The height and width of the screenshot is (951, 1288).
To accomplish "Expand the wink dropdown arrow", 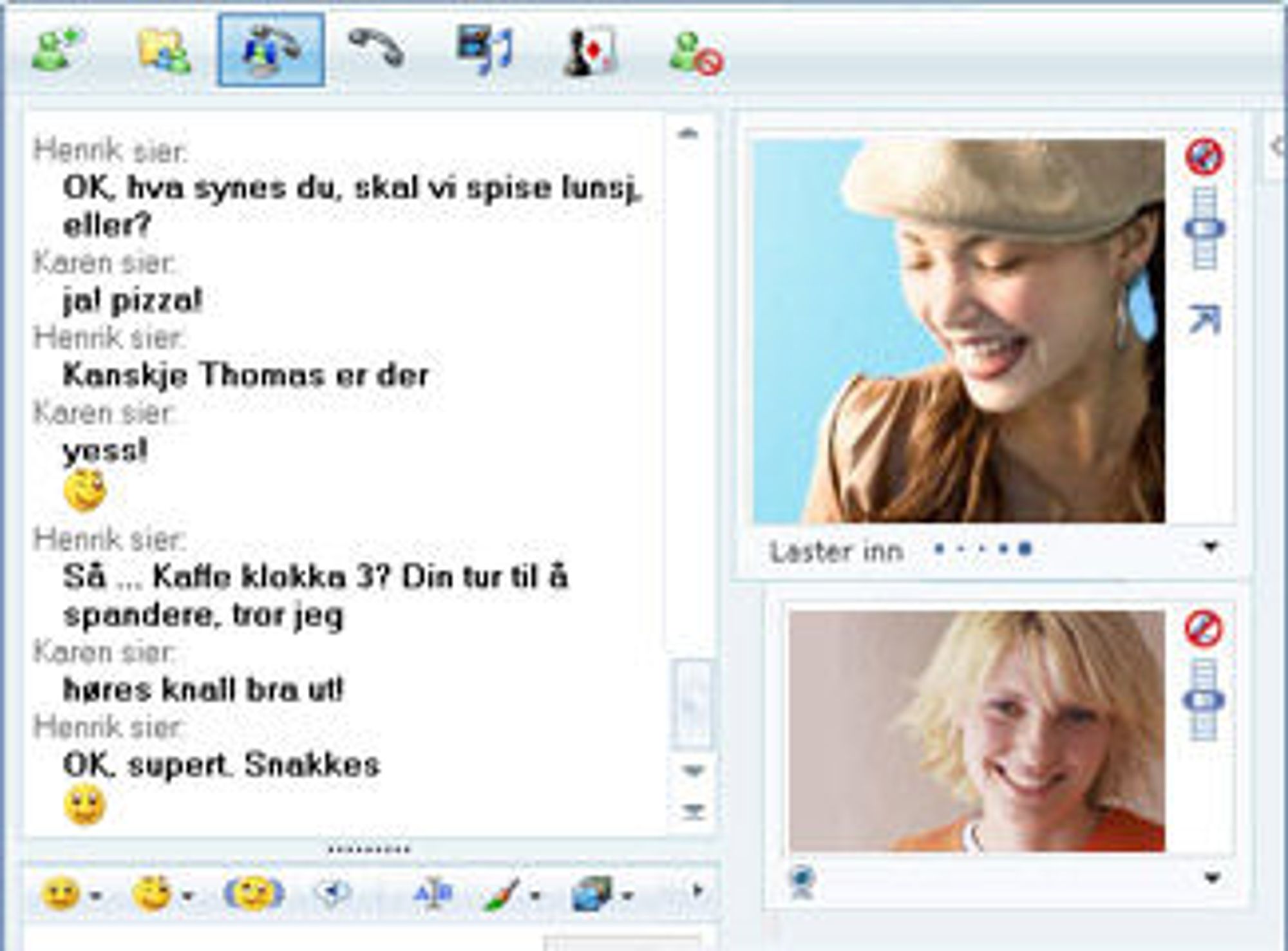I will click(x=188, y=896).
